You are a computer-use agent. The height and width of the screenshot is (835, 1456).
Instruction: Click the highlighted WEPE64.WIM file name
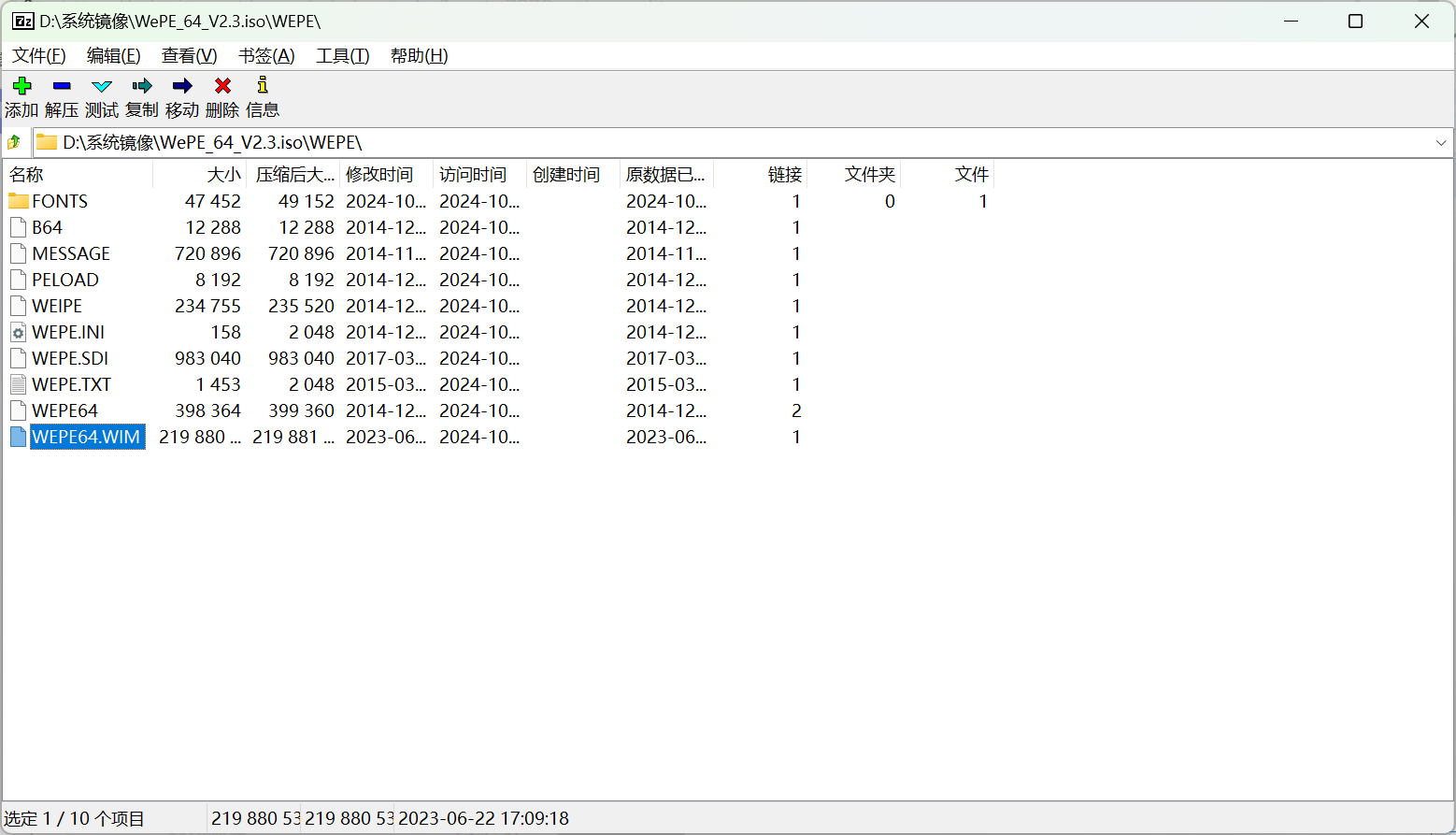tap(87, 437)
